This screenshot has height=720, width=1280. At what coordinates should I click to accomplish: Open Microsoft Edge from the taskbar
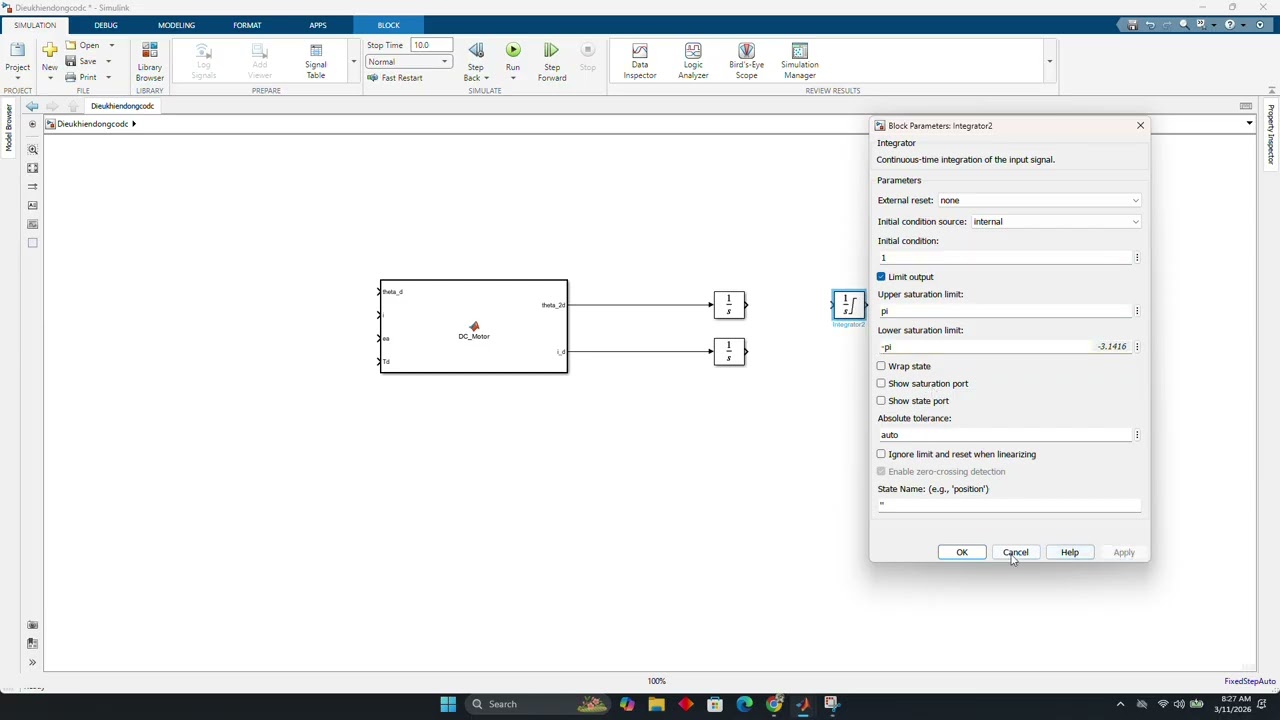(744, 704)
